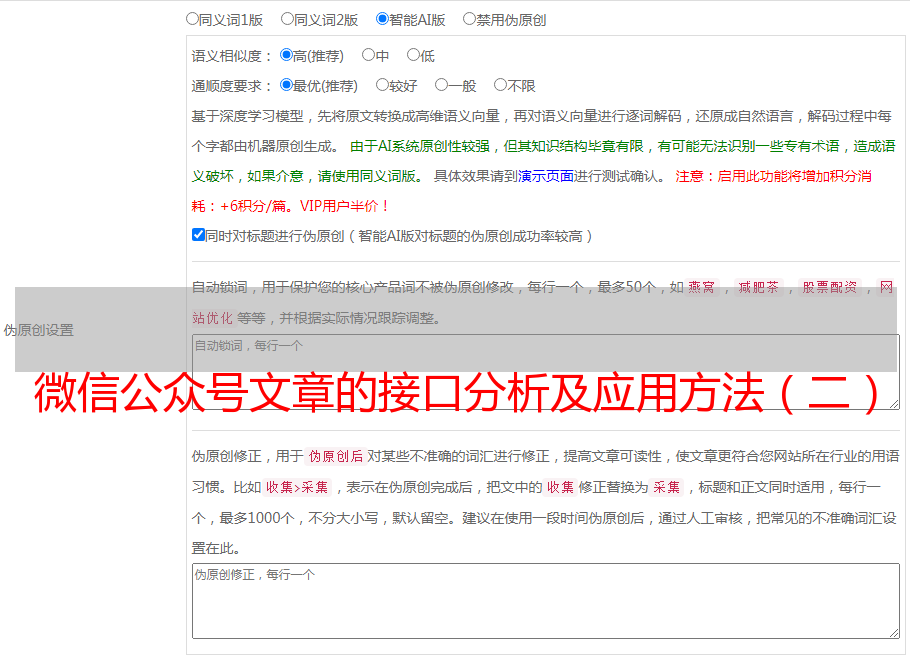911x658 pixels.
Task: Set 语义相似度 to 高(推荐)
Action: pos(286,55)
